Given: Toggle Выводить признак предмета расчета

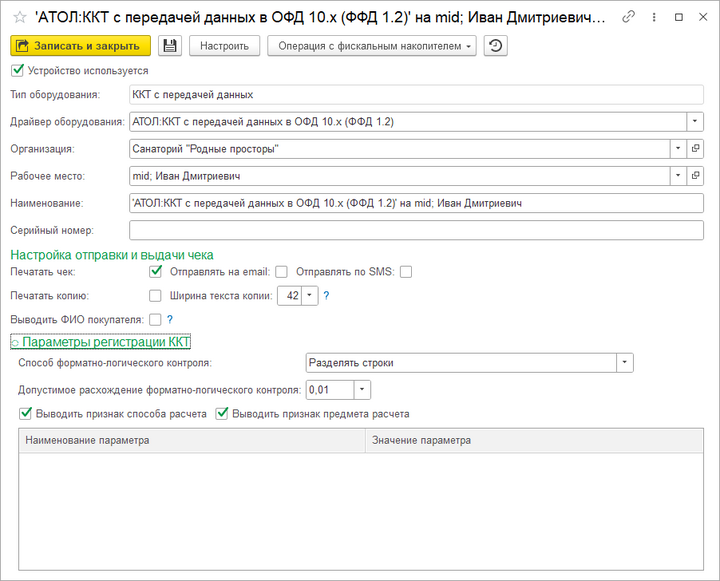Looking at the screenshot, I should [x=222, y=413].
